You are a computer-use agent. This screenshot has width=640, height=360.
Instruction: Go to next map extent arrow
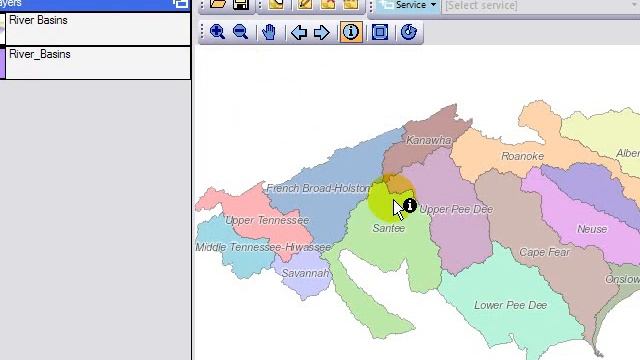tap(322, 32)
